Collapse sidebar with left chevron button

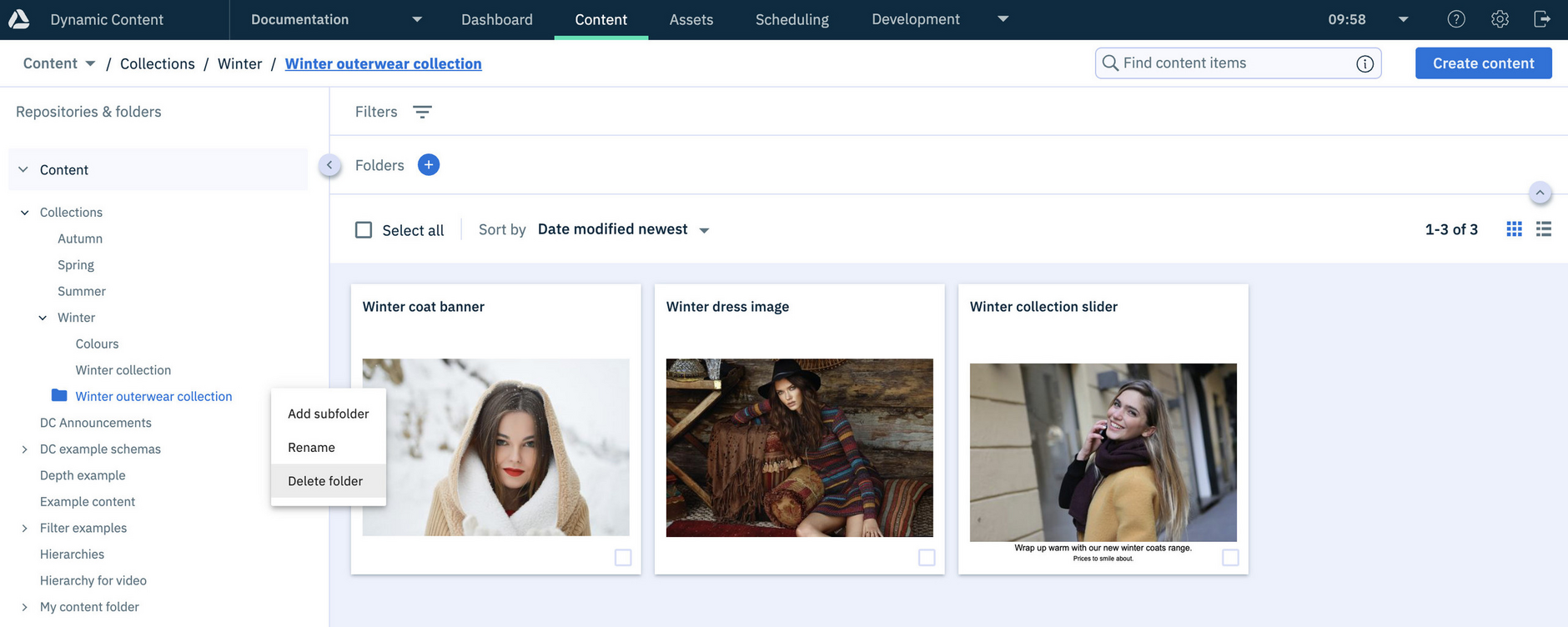329,165
